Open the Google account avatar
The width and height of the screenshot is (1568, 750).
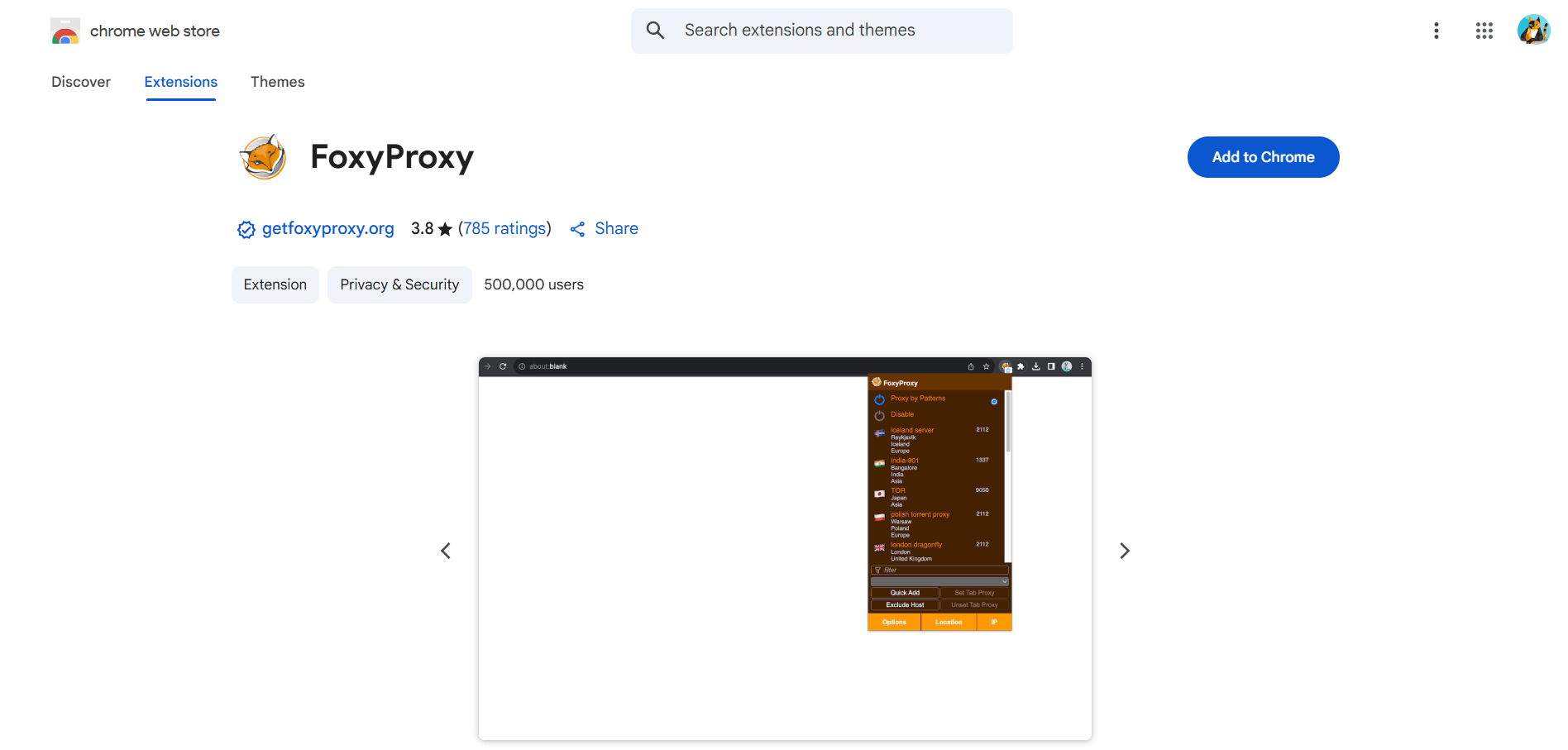coord(1533,30)
